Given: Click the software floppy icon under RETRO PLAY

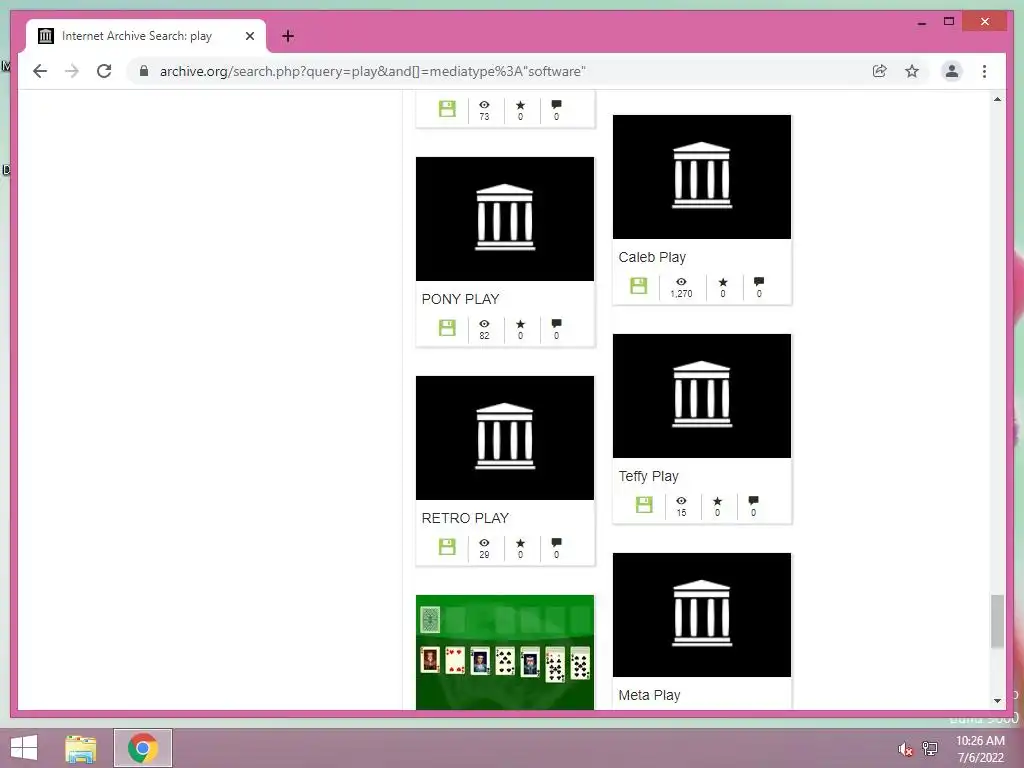Looking at the screenshot, I should (447, 547).
